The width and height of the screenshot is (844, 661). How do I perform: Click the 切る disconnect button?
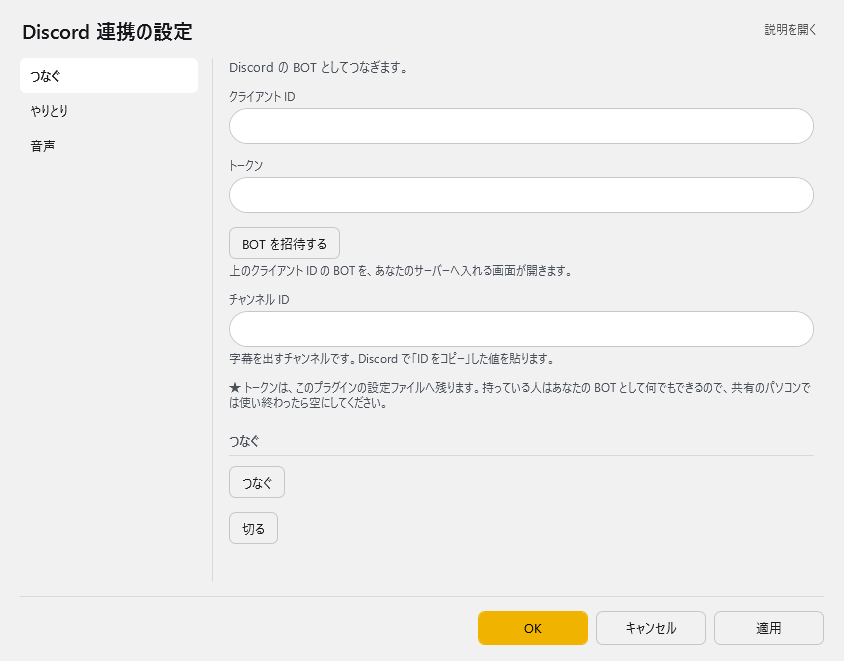pyautogui.click(x=254, y=528)
